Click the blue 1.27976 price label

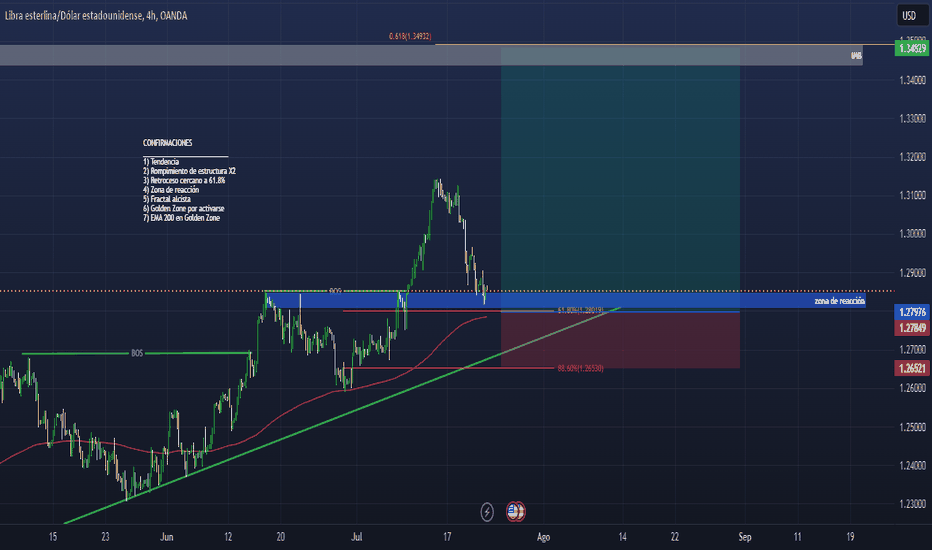point(912,312)
